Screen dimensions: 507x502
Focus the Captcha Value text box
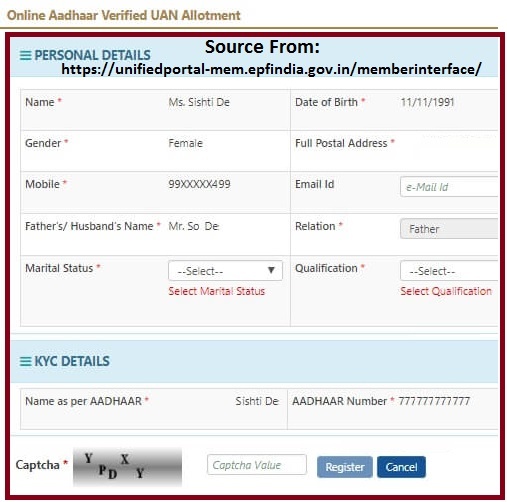pos(257,465)
